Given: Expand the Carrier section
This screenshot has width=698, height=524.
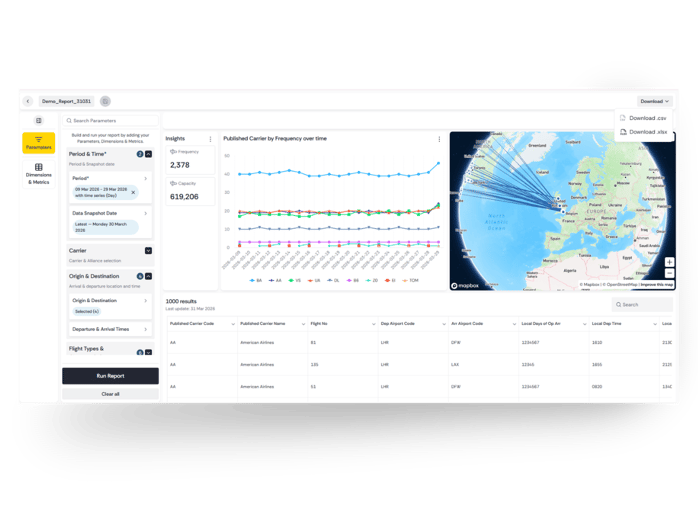Looking at the screenshot, I should tap(148, 250).
